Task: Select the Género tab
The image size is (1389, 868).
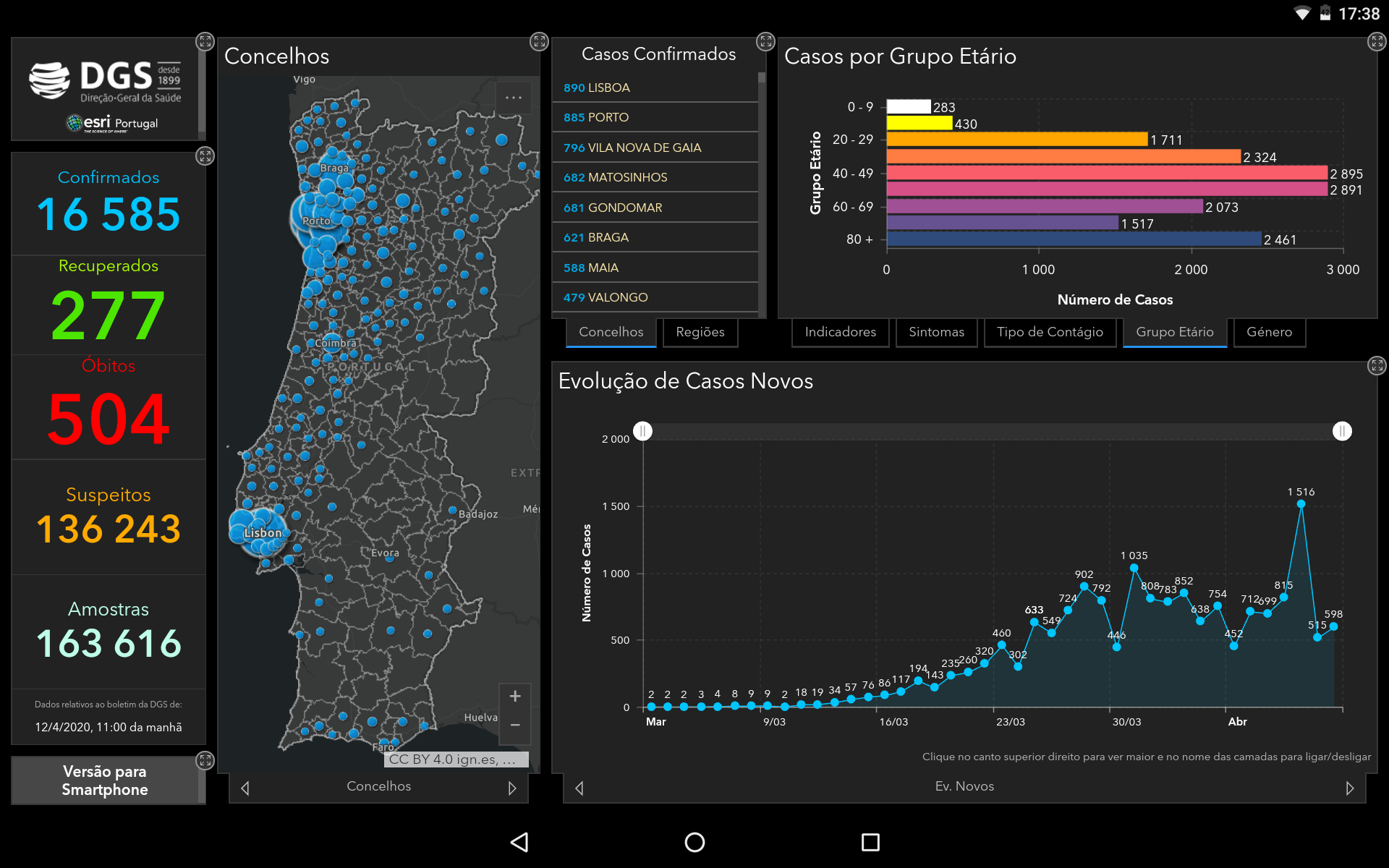Action: [1269, 332]
